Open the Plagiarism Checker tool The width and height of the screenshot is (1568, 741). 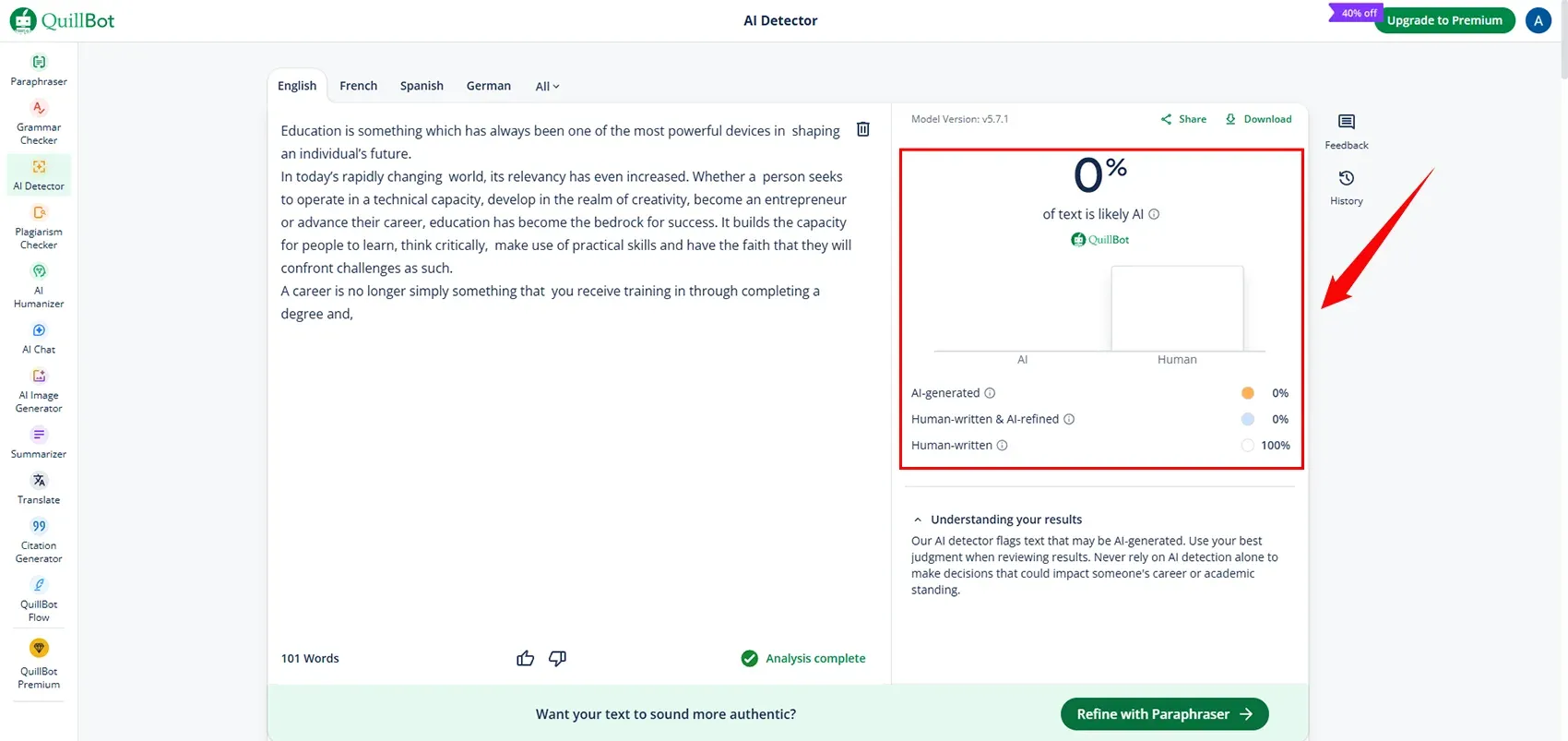pyautogui.click(x=39, y=227)
